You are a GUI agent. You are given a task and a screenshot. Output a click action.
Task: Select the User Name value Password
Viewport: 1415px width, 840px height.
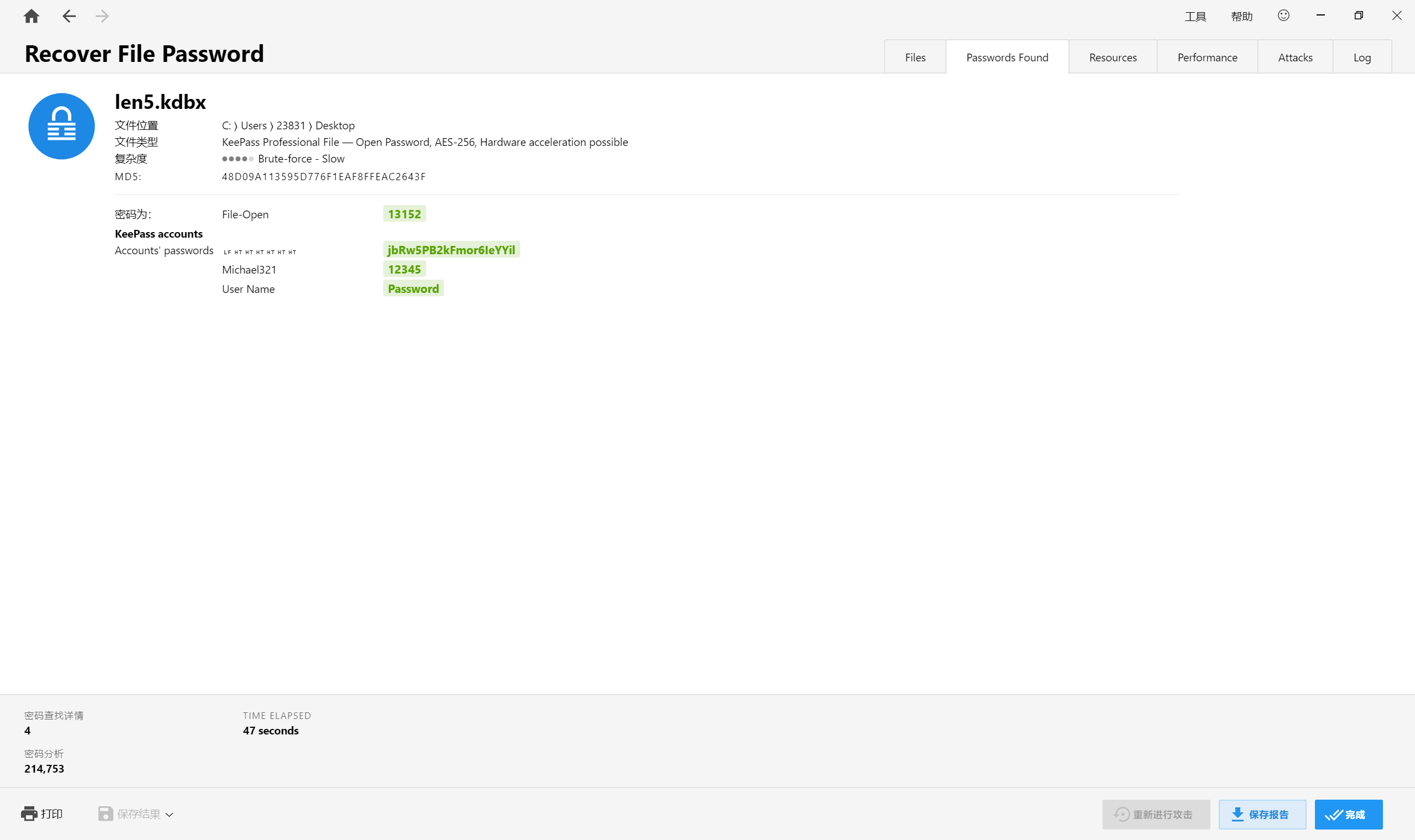pos(414,288)
